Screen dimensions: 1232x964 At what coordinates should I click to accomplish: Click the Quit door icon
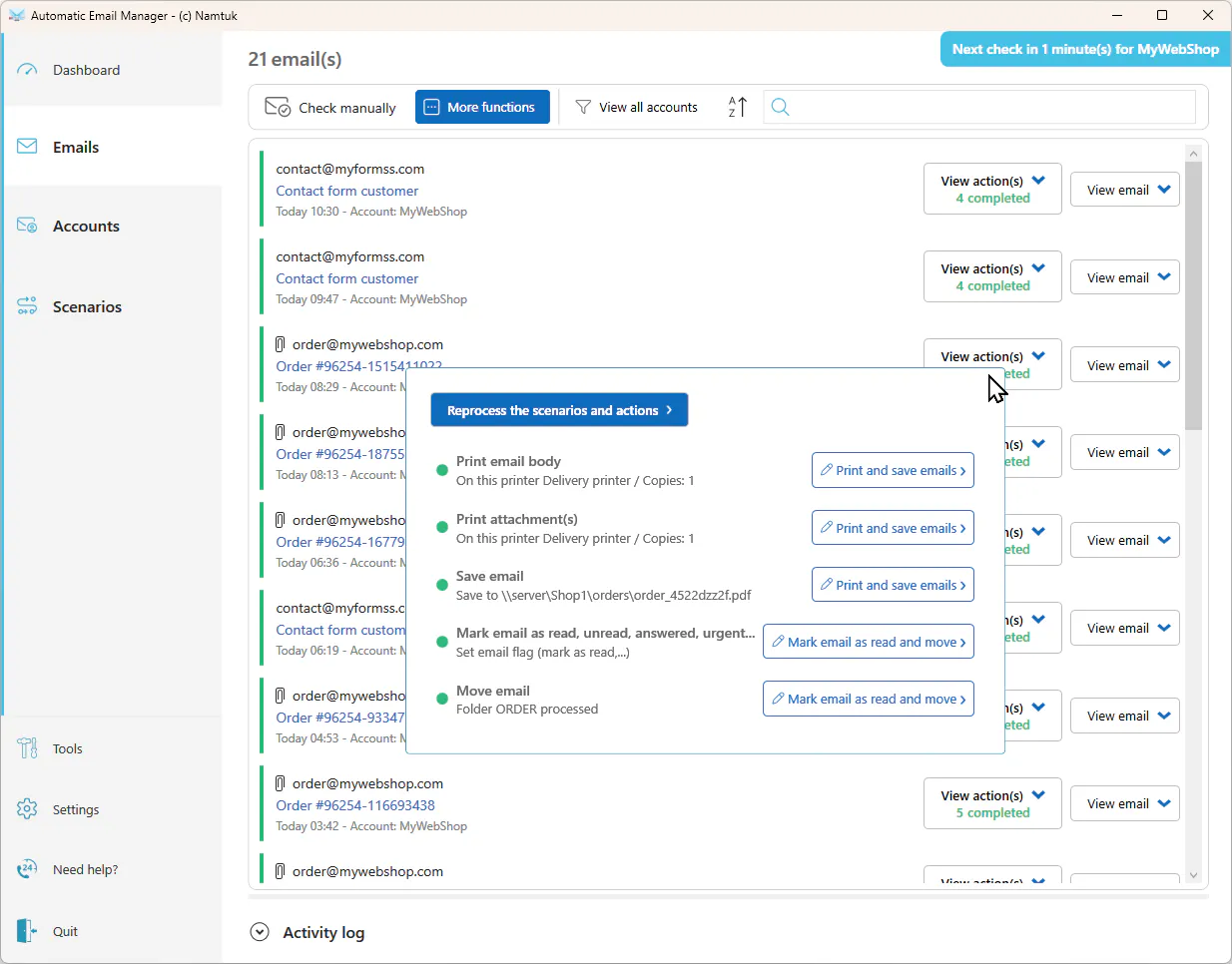coord(27,931)
